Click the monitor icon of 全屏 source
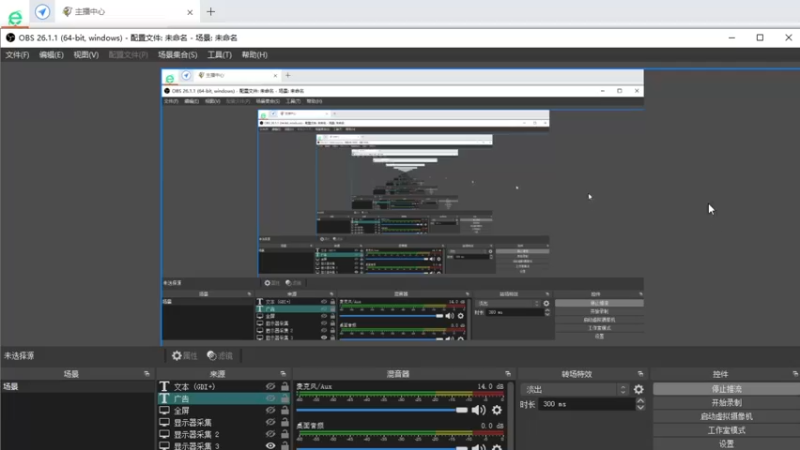The width and height of the screenshot is (800, 450). [164, 410]
